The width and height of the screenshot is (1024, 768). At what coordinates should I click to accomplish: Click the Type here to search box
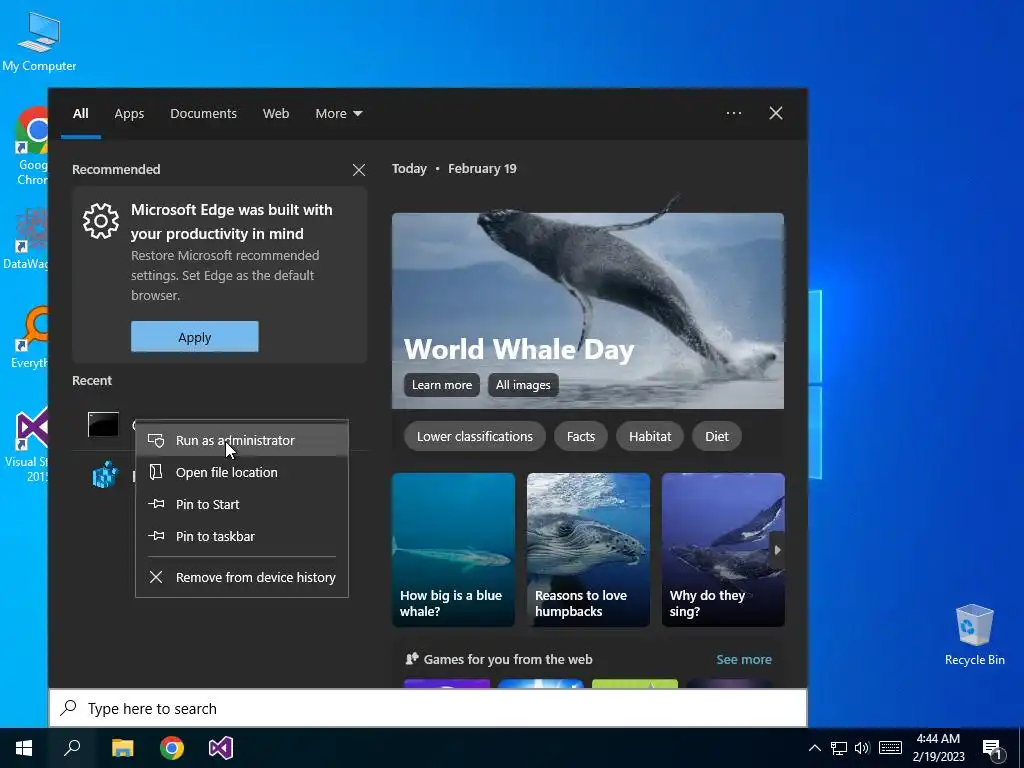(x=428, y=709)
